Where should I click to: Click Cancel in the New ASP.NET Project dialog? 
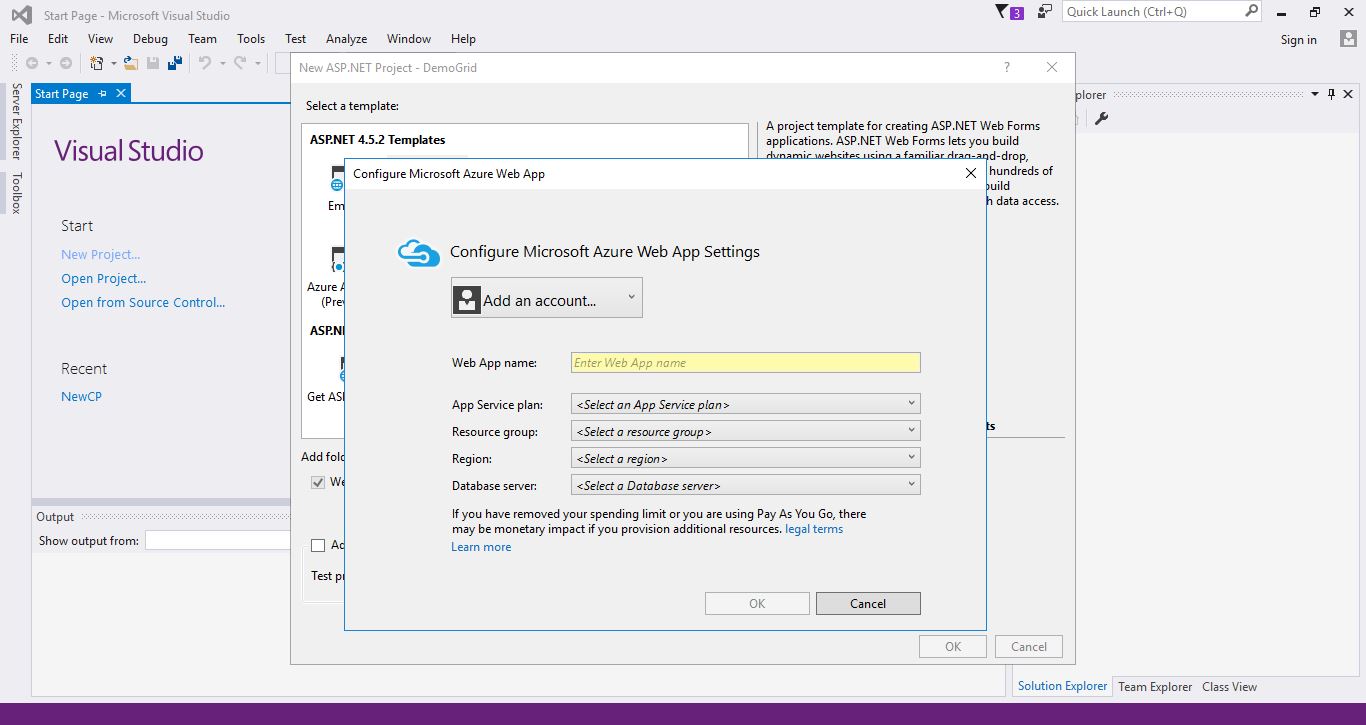click(1028, 647)
